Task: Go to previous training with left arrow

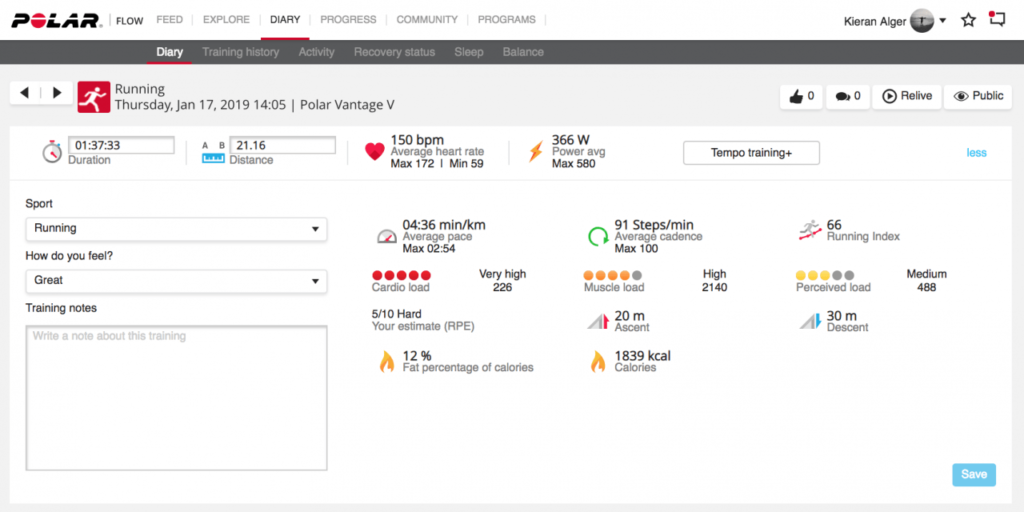Action: tap(25, 93)
